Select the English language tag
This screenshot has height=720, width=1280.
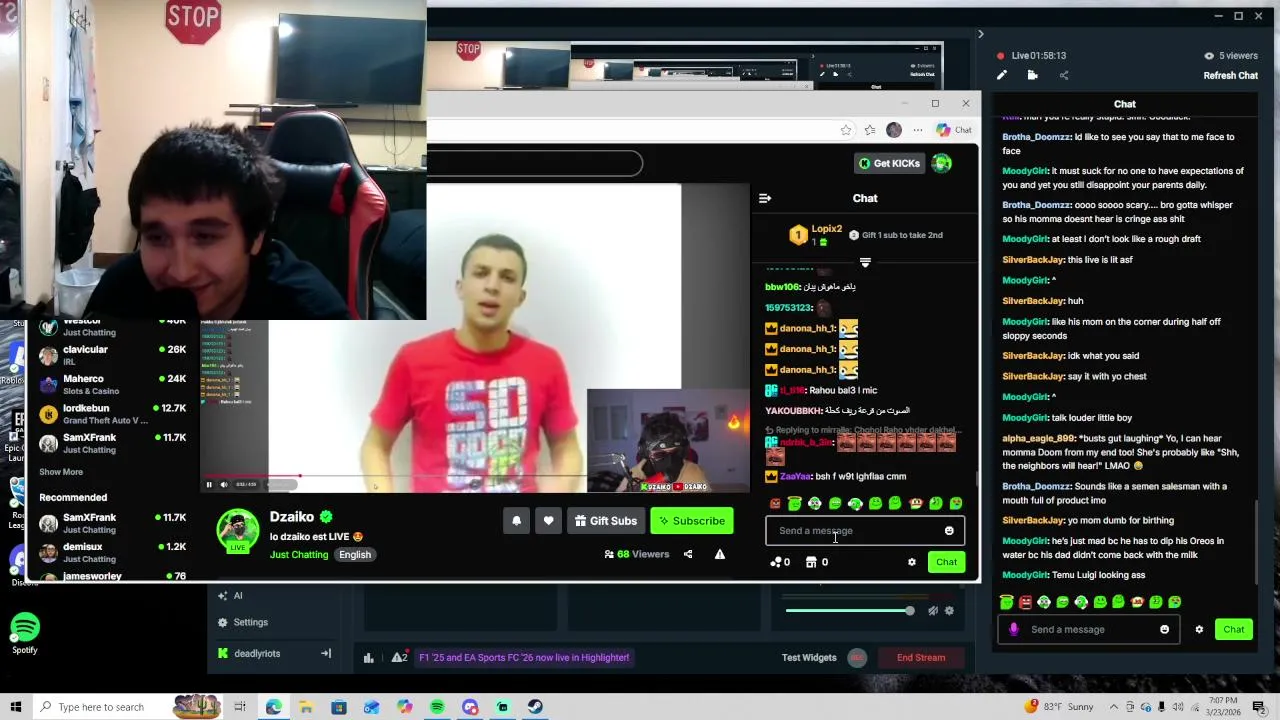coord(355,554)
